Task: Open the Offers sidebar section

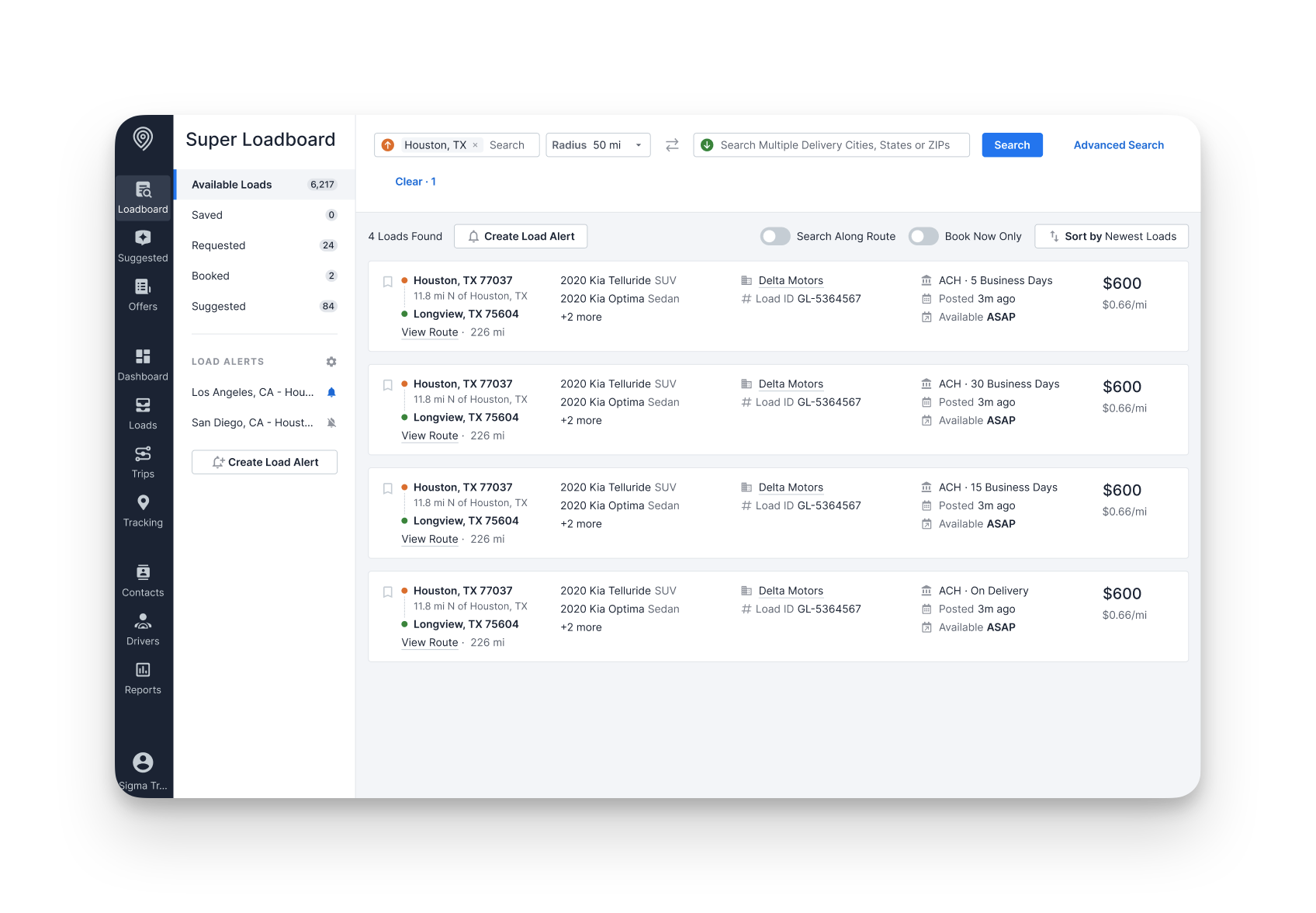Action: tap(143, 295)
